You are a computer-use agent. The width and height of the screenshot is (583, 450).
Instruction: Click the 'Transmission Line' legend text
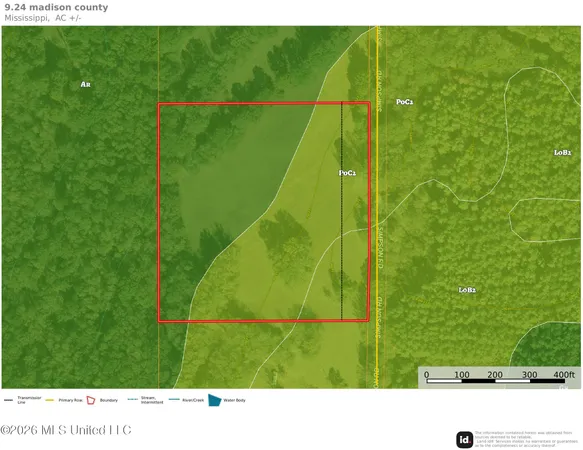pos(29,400)
